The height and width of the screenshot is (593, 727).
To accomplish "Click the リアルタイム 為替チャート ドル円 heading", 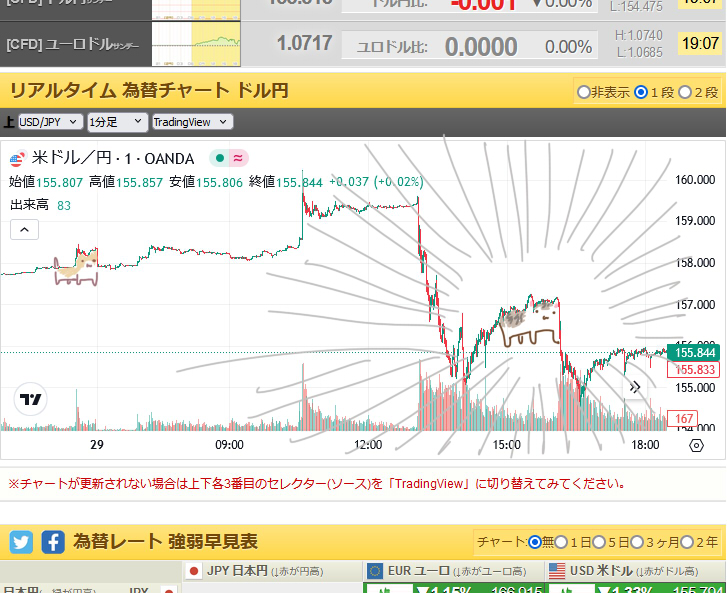I will (x=149, y=90).
